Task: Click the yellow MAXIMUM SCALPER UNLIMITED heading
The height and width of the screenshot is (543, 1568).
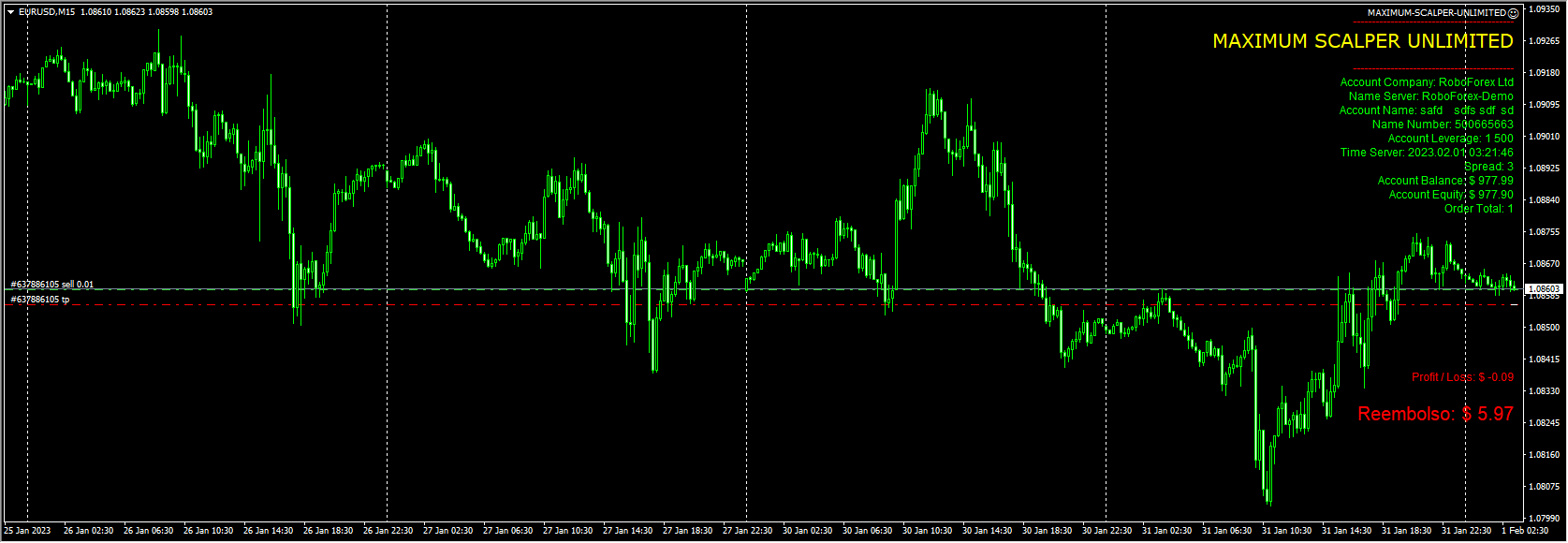Action: pyautogui.click(x=1363, y=41)
